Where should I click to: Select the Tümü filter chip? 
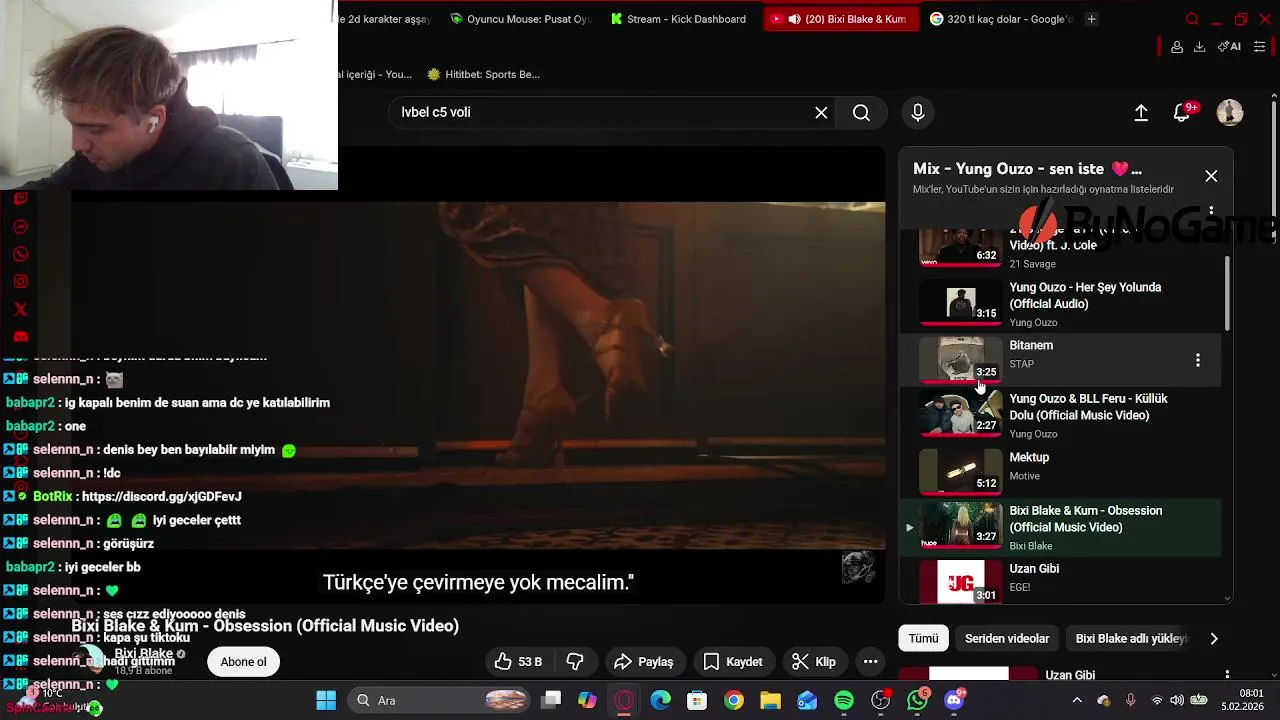click(x=923, y=638)
